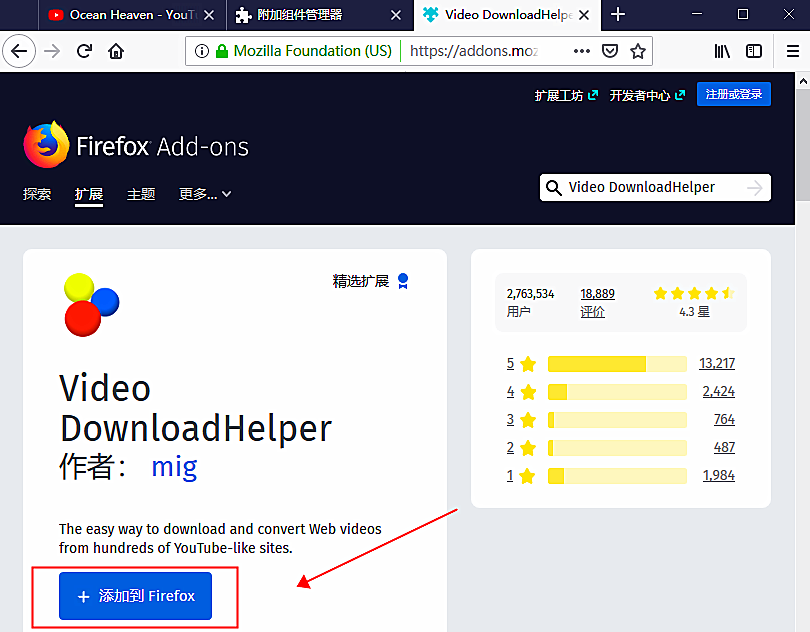The image size is (810, 632).
Task: Open the Firefox hamburger menu
Action: pyautogui.click(x=793, y=51)
